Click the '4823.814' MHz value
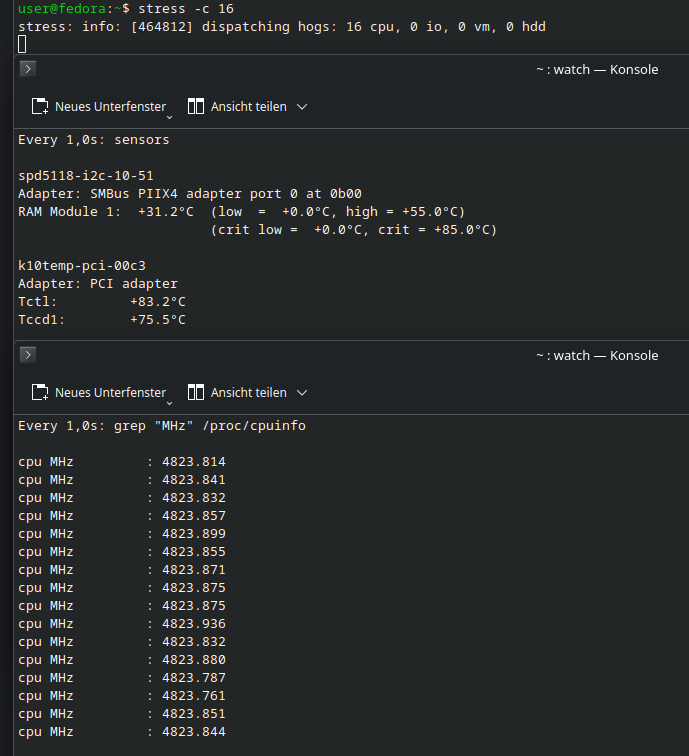This screenshot has height=756, width=689. tap(194, 462)
